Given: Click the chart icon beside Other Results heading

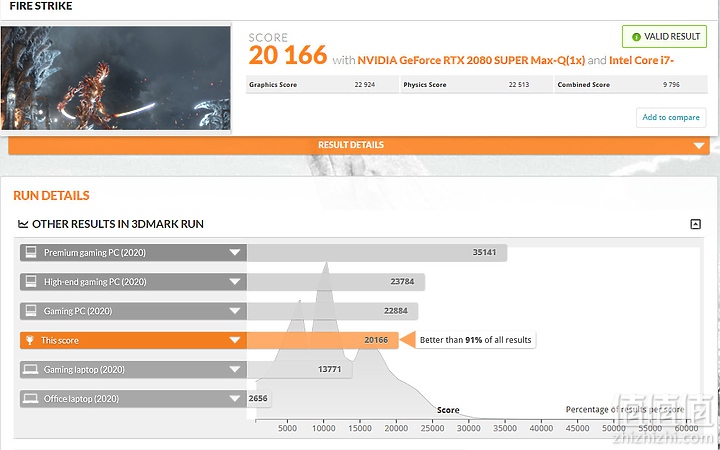Looking at the screenshot, I should click(x=23, y=224).
